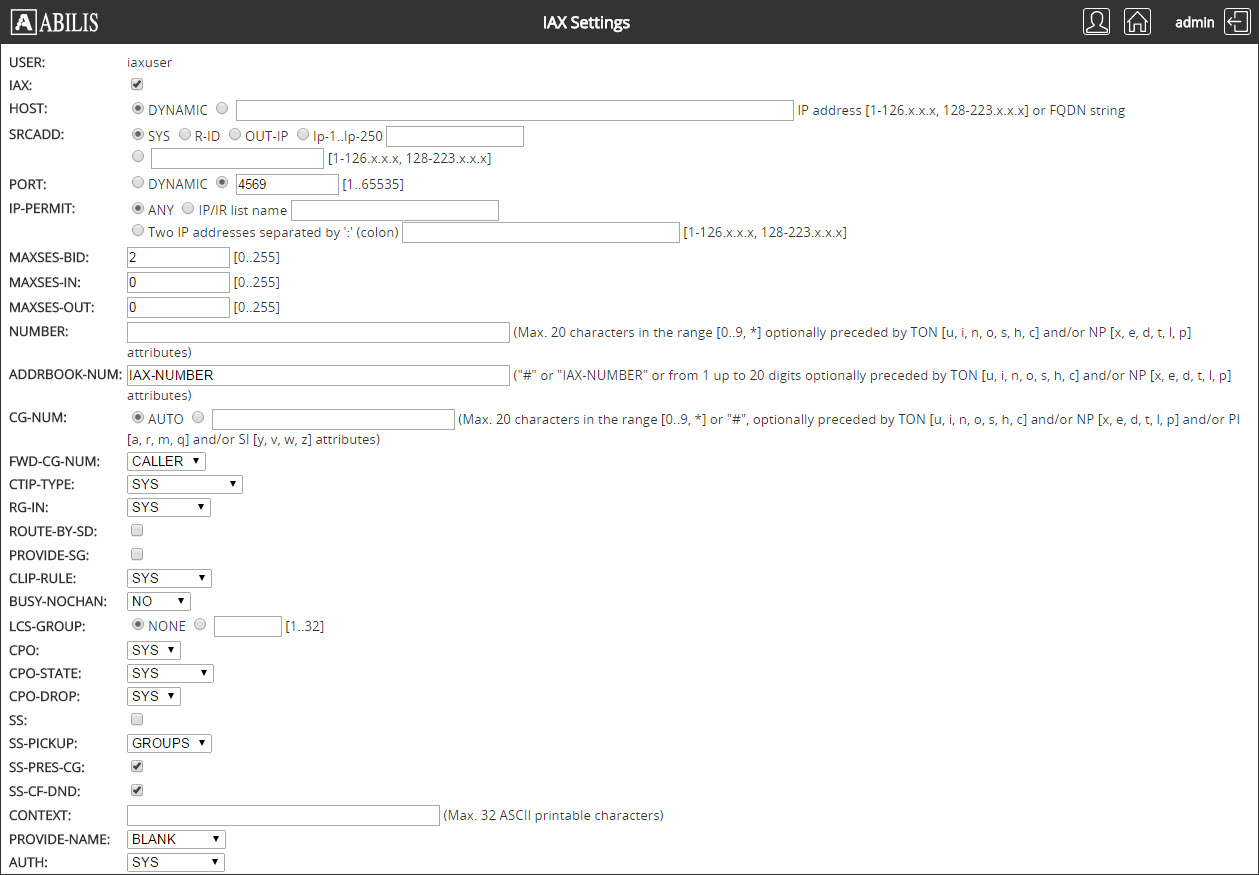Enable the ROUTE-BY-SD checkbox
The height and width of the screenshot is (875, 1259).
point(137,530)
